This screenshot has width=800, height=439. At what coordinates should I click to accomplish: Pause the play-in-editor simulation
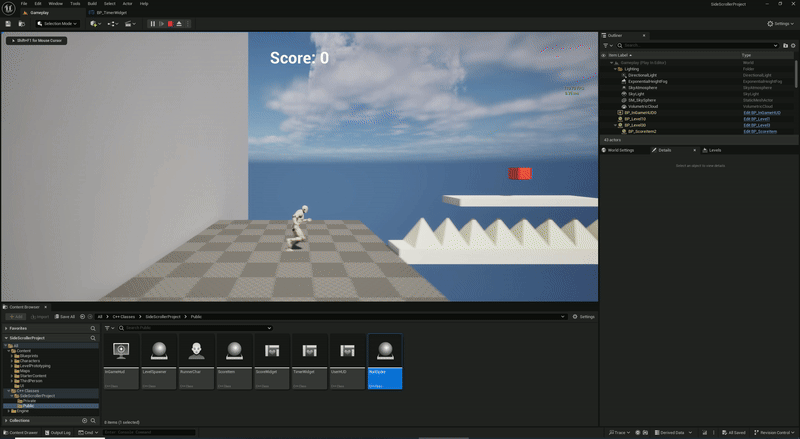[x=152, y=23]
